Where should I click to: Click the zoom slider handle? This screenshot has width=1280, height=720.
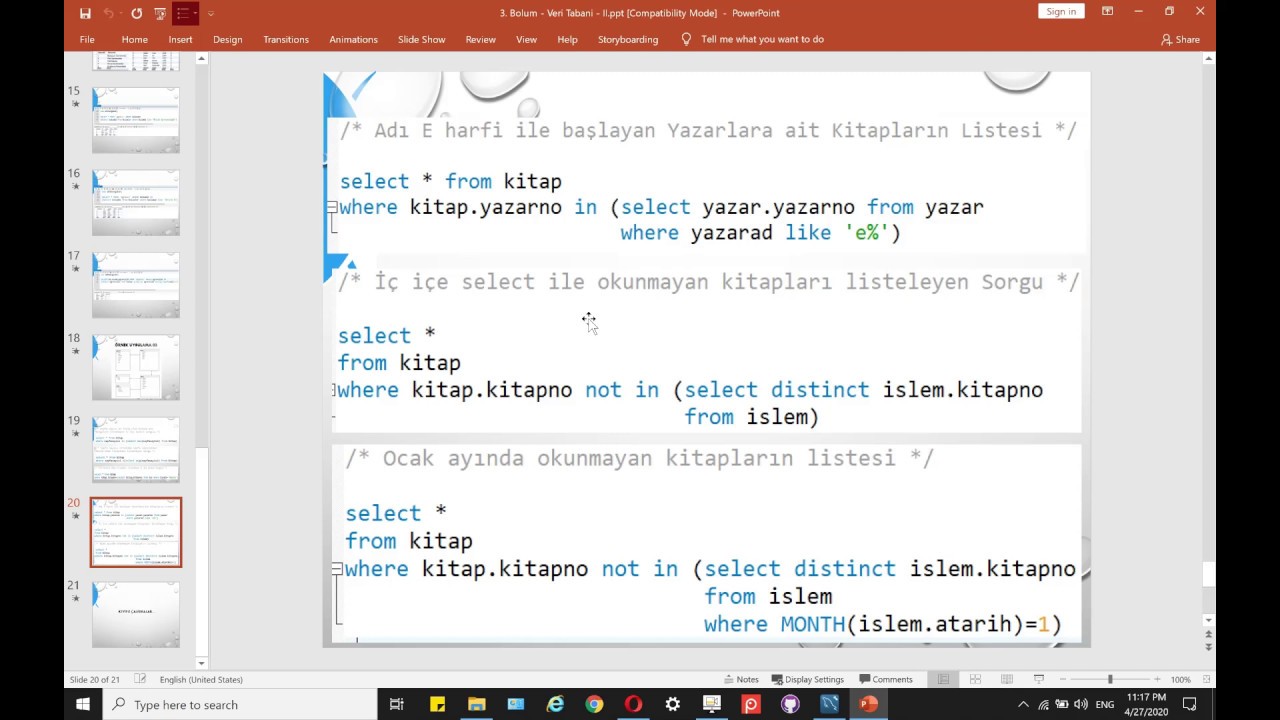coord(1109,680)
